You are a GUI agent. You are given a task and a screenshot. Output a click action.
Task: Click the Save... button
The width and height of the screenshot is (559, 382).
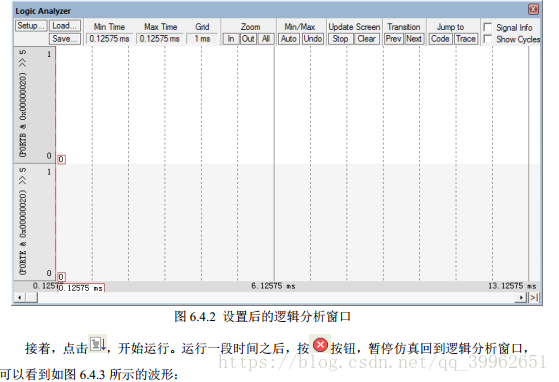tap(65, 38)
